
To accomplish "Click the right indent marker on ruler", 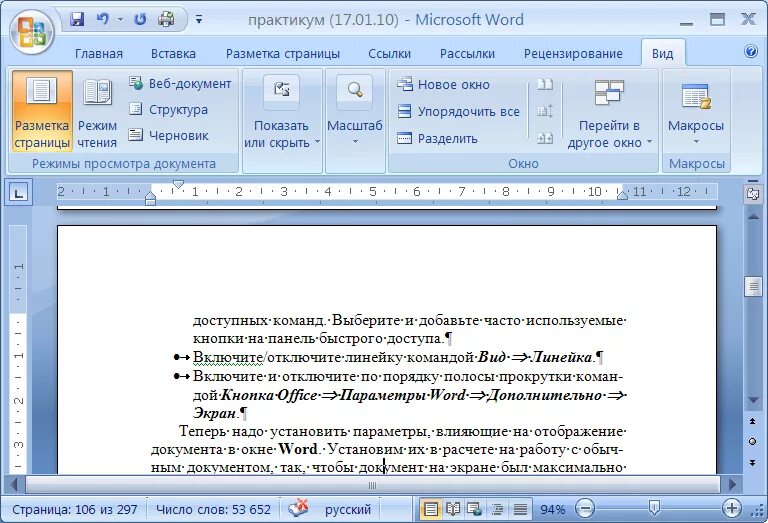I will tap(622, 195).
